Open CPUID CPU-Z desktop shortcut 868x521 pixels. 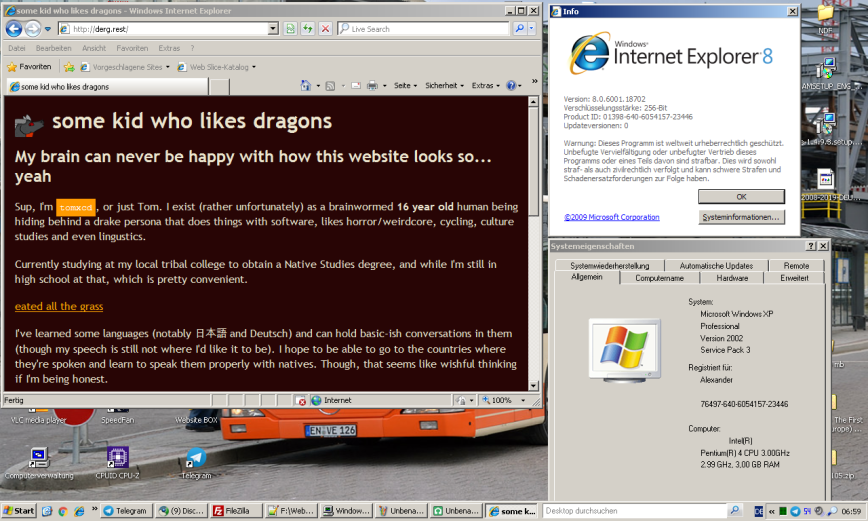click(117, 458)
